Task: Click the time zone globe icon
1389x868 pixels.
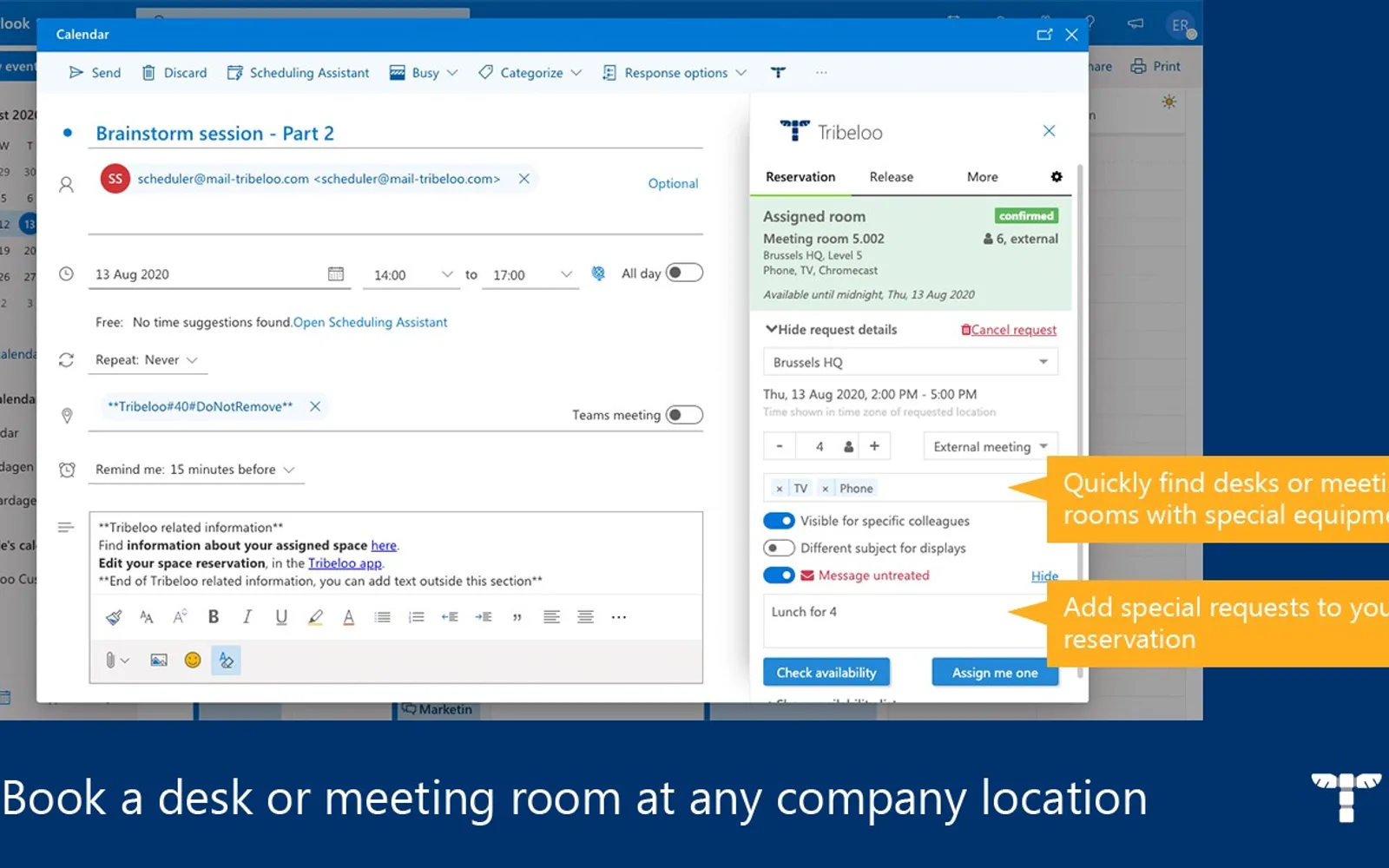Action: pyautogui.click(x=598, y=273)
